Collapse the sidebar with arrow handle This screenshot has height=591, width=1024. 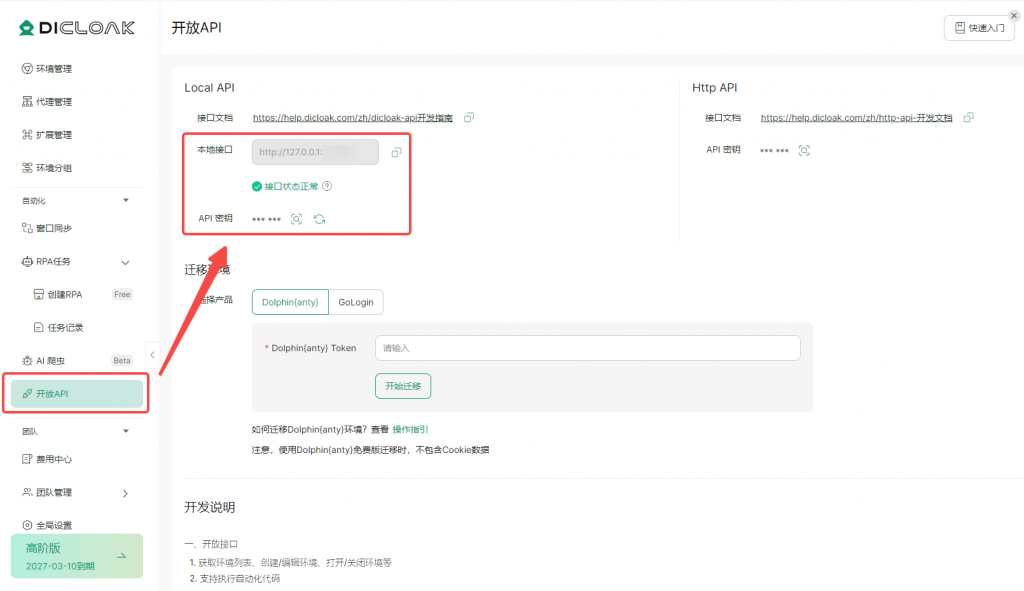point(152,354)
